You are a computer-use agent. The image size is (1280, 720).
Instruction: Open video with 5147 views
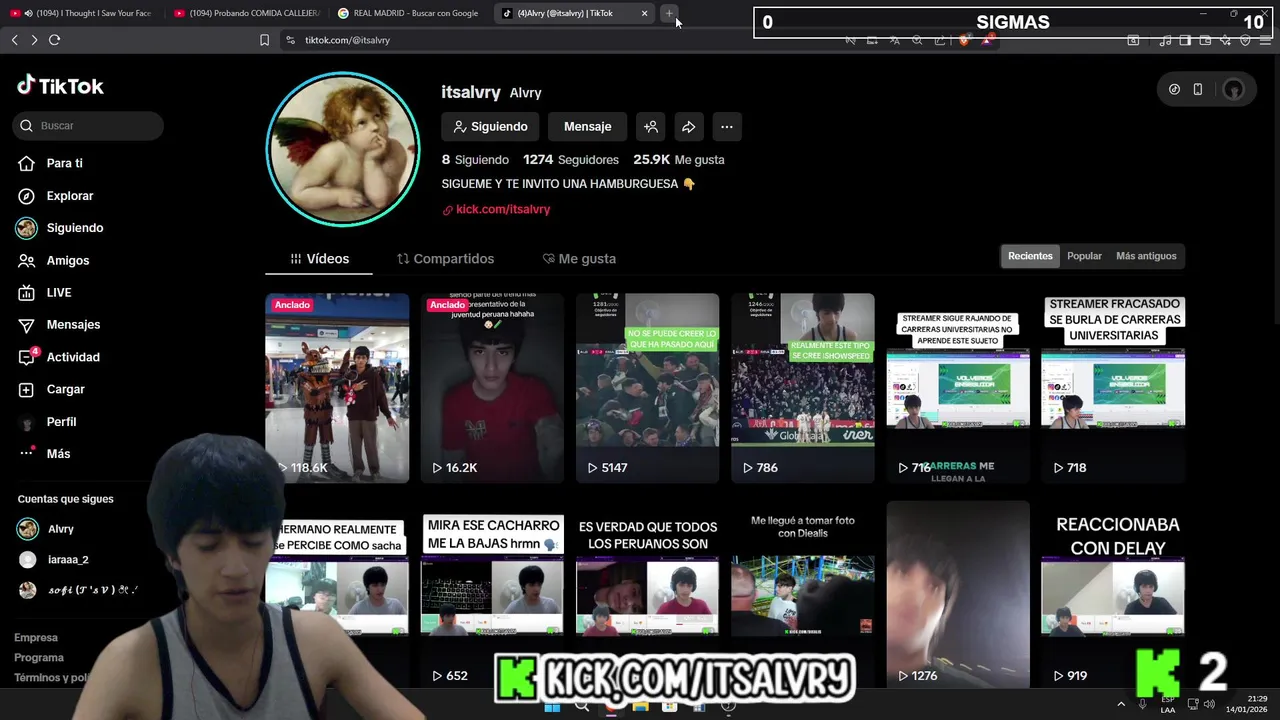(x=647, y=388)
